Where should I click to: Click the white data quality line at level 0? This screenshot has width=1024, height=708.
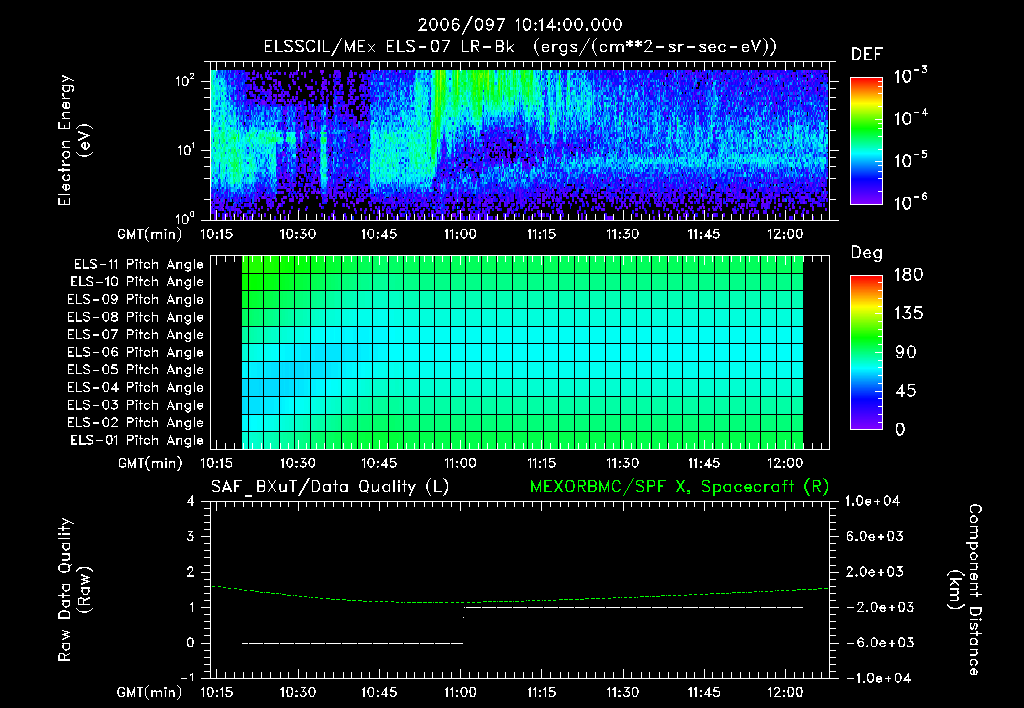tap(353, 643)
